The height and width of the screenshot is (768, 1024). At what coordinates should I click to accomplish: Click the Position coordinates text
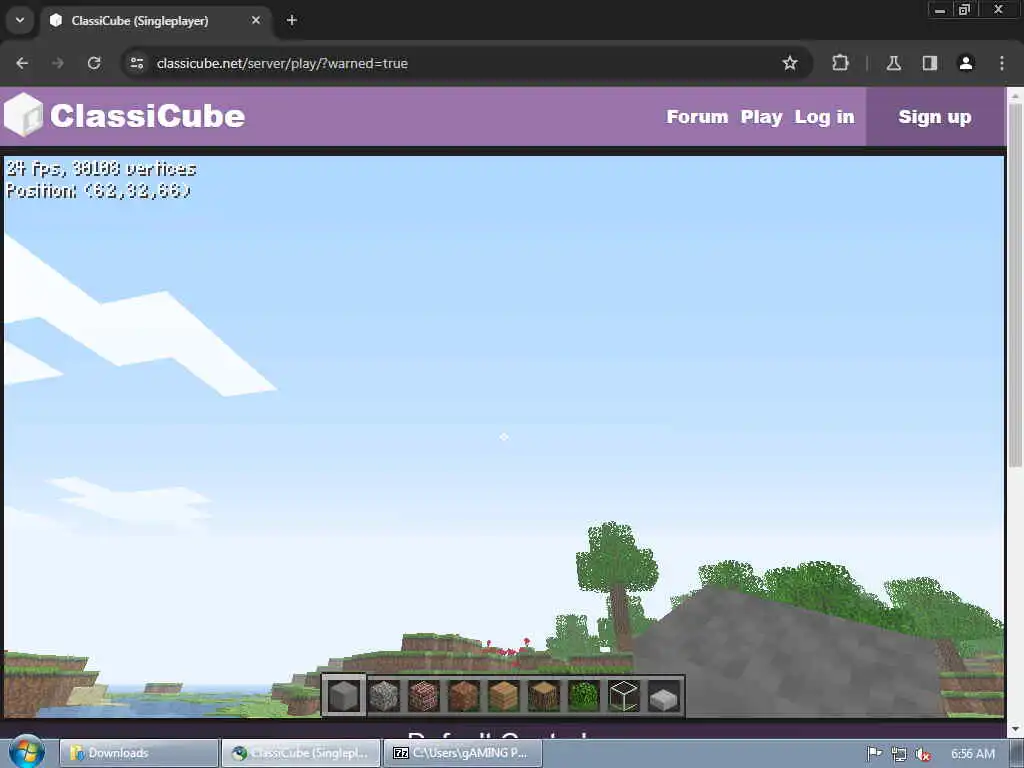tap(98, 191)
